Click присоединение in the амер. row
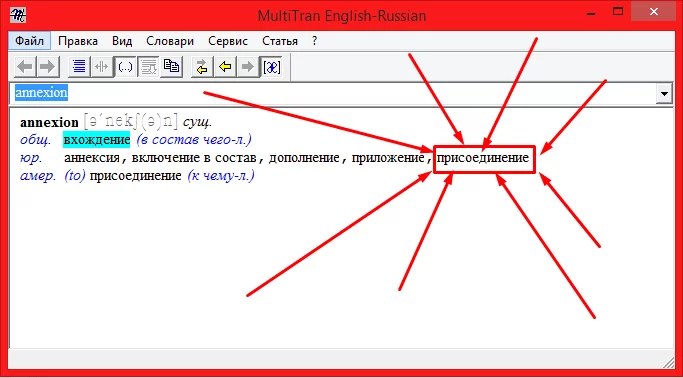683x378 pixels. (135, 176)
